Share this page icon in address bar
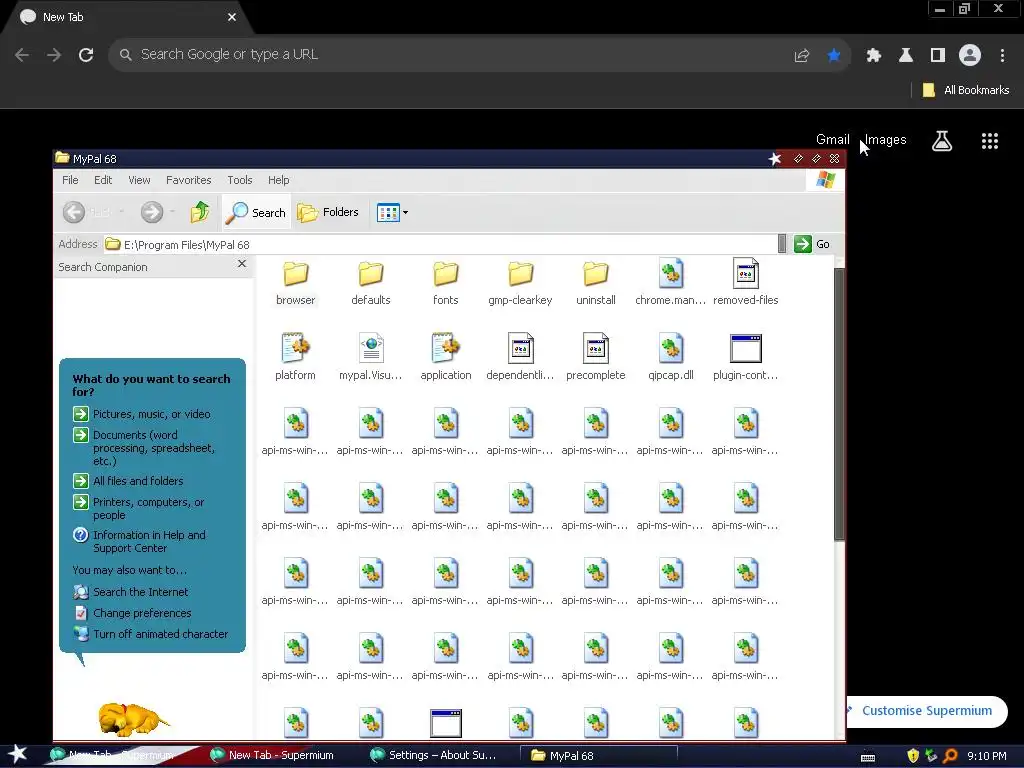The image size is (1024, 768). coord(802,56)
